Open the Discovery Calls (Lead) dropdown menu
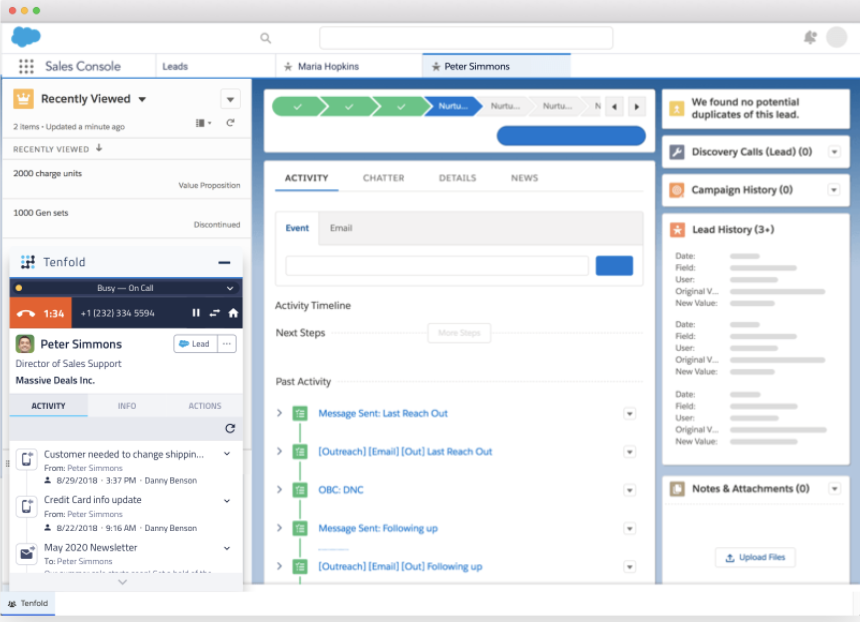The width and height of the screenshot is (860, 622). pyautogui.click(x=834, y=152)
